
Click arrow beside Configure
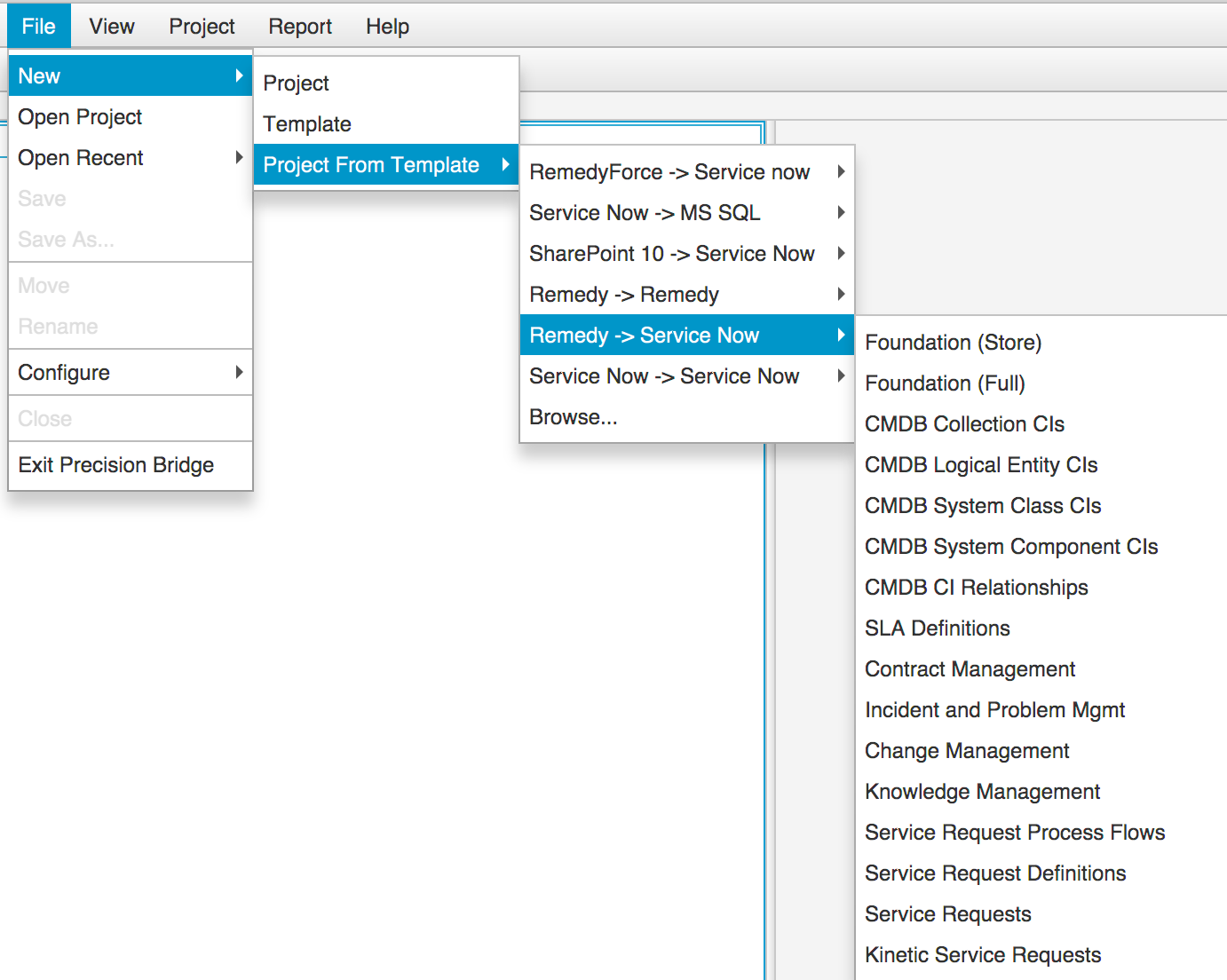click(239, 372)
